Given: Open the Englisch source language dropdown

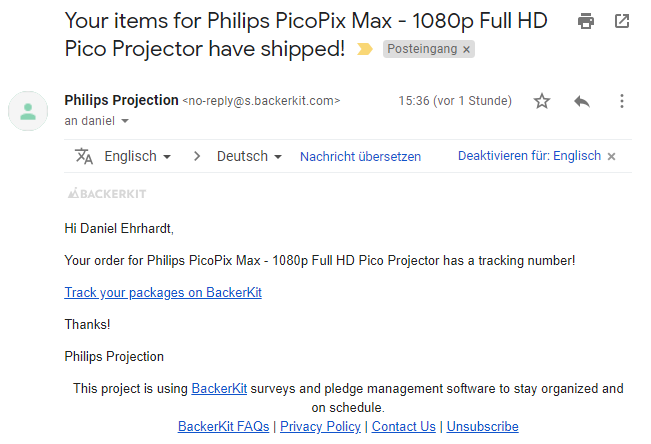Looking at the screenshot, I should pyautogui.click(x=137, y=156).
